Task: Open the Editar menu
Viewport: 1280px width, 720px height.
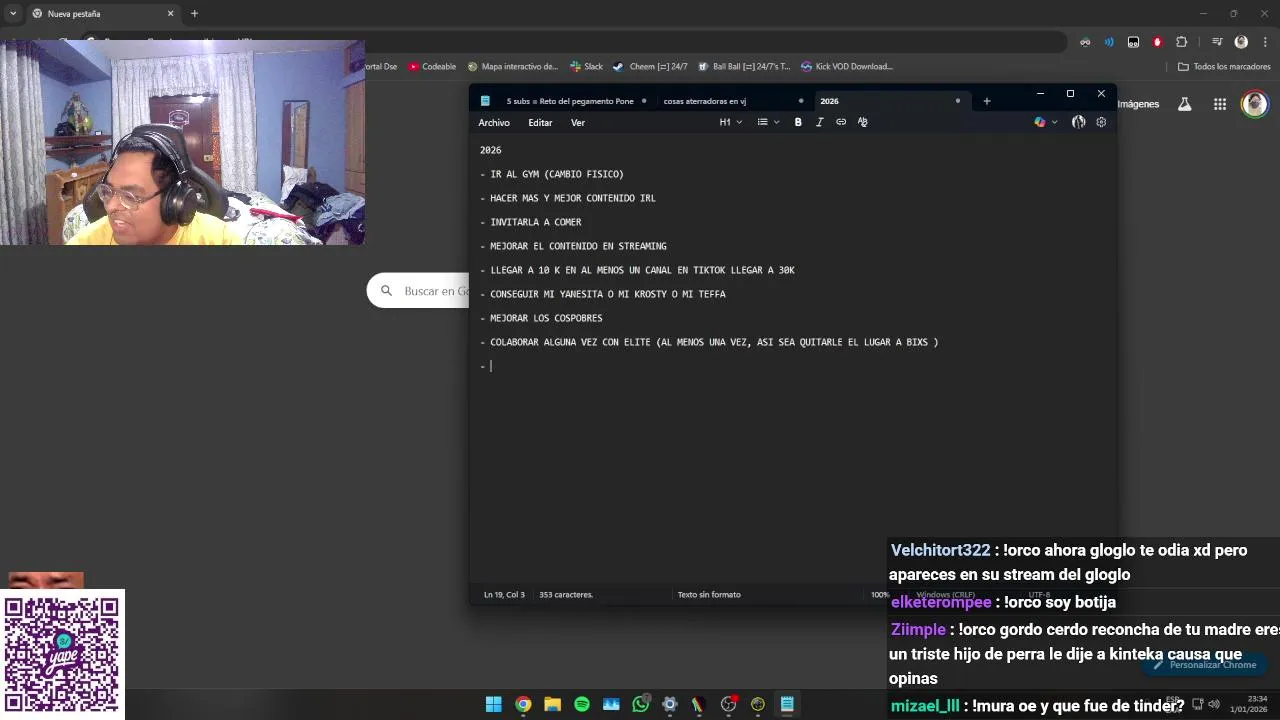Action: point(540,122)
